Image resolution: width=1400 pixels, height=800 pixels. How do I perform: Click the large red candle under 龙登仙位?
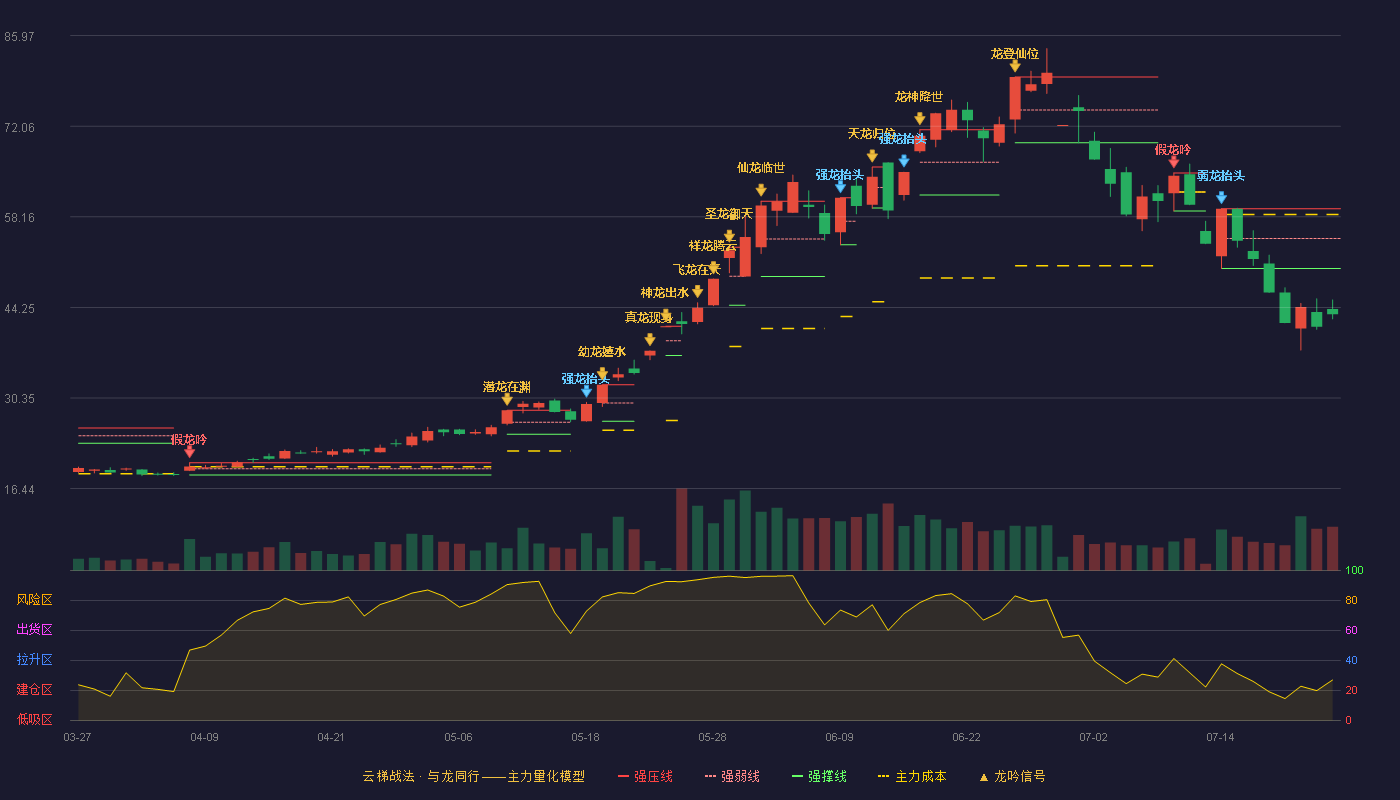click(x=1015, y=98)
